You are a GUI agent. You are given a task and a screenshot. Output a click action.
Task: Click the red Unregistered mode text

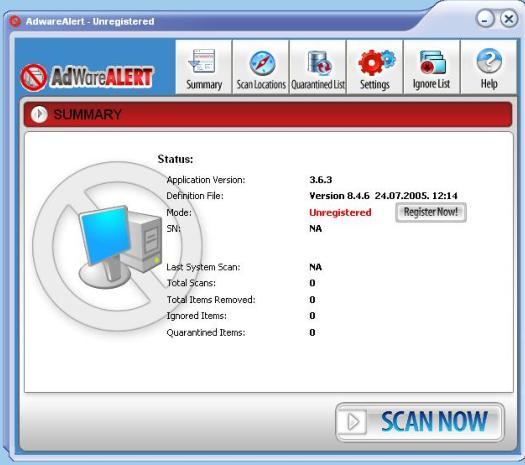coord(340,213)
